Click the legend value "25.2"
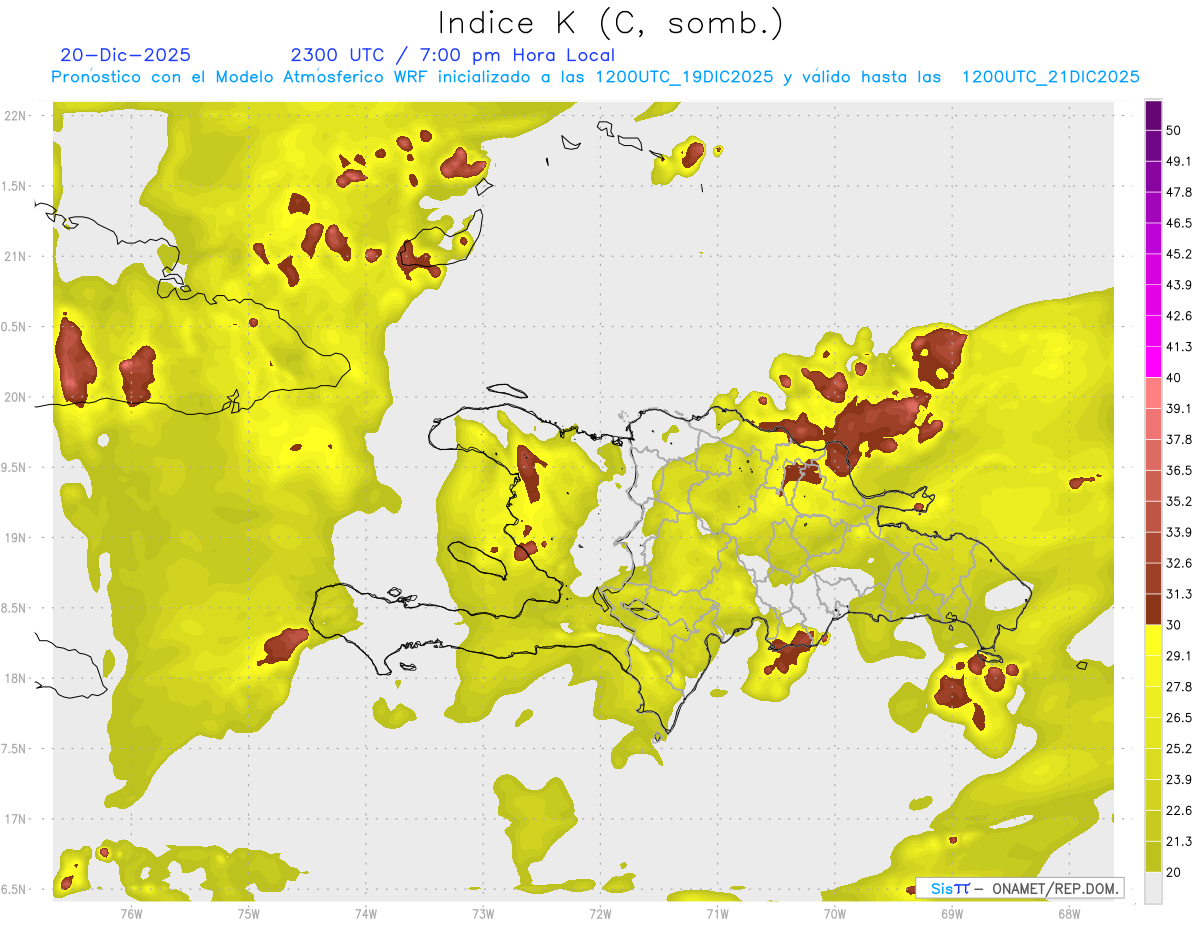 [x=1179, y=750]
